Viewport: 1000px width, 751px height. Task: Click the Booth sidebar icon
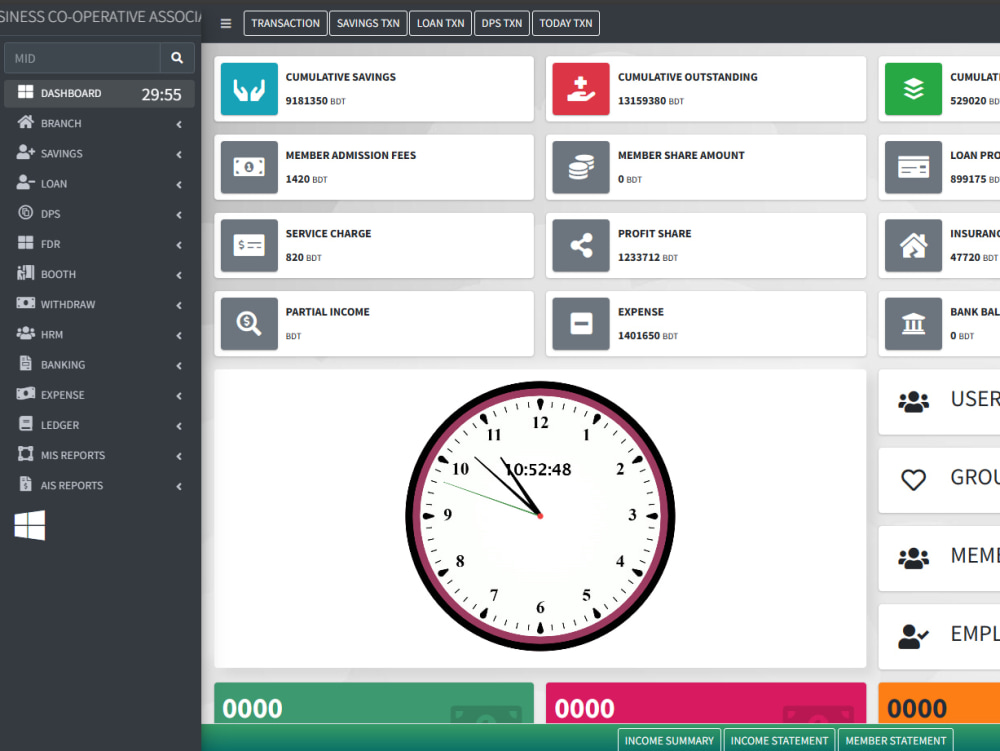(26, 273)
